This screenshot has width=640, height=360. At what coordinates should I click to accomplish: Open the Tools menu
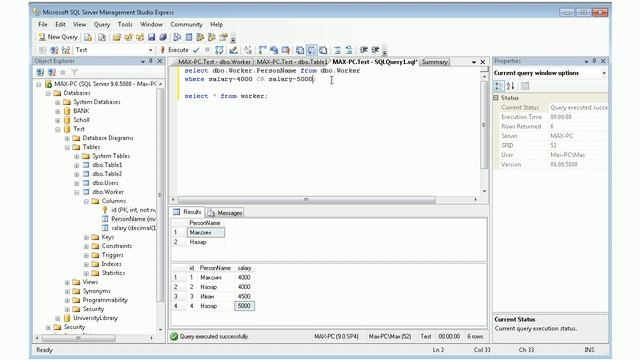pos(125,24)
